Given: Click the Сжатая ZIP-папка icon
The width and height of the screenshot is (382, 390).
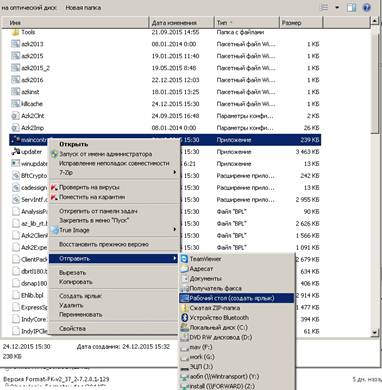Looking at the screenshot, I should (184, 308).
